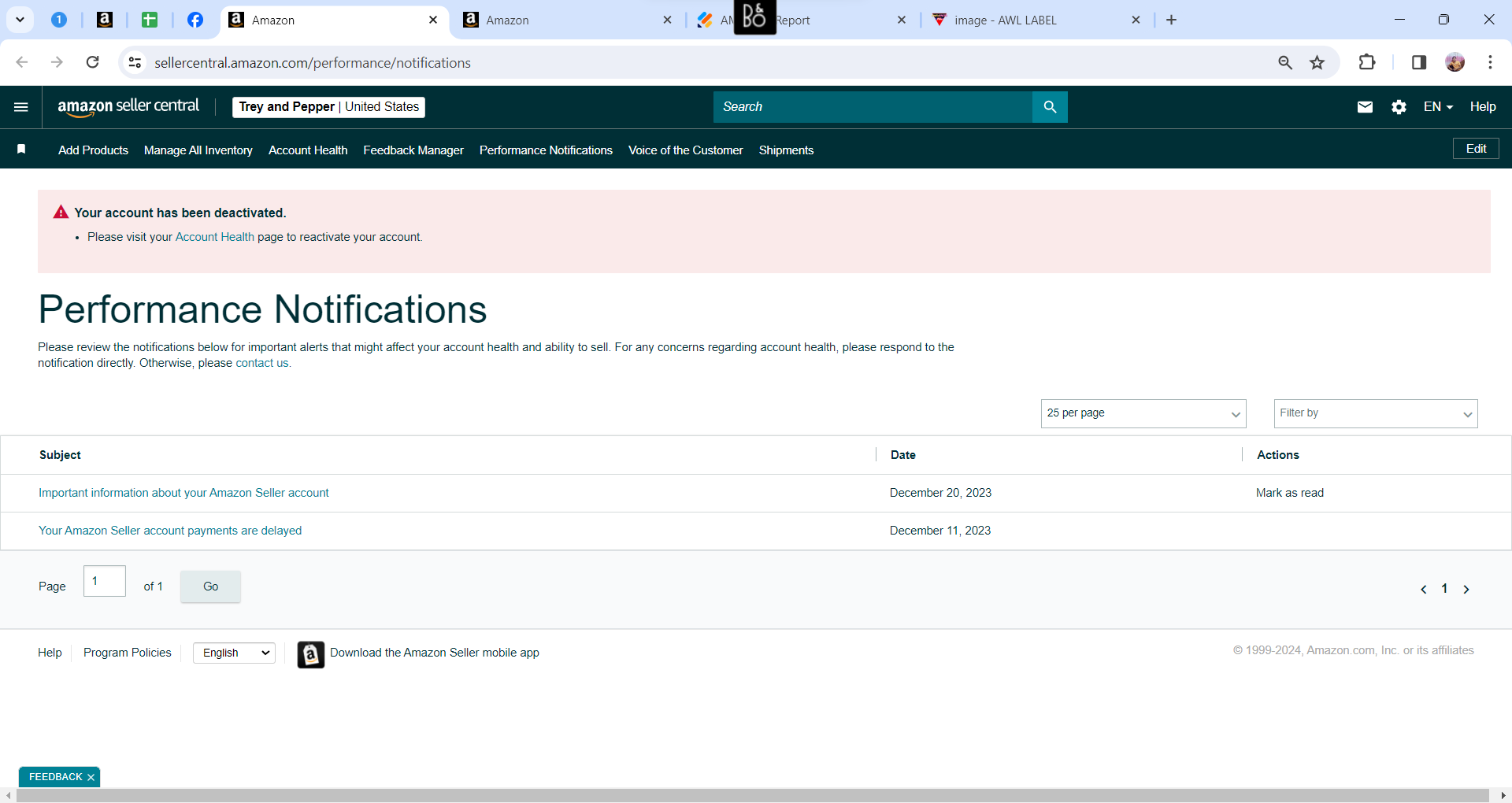The image size is (1512, 803).
Task: Click the footer Help link
Action: coord(50,653)
